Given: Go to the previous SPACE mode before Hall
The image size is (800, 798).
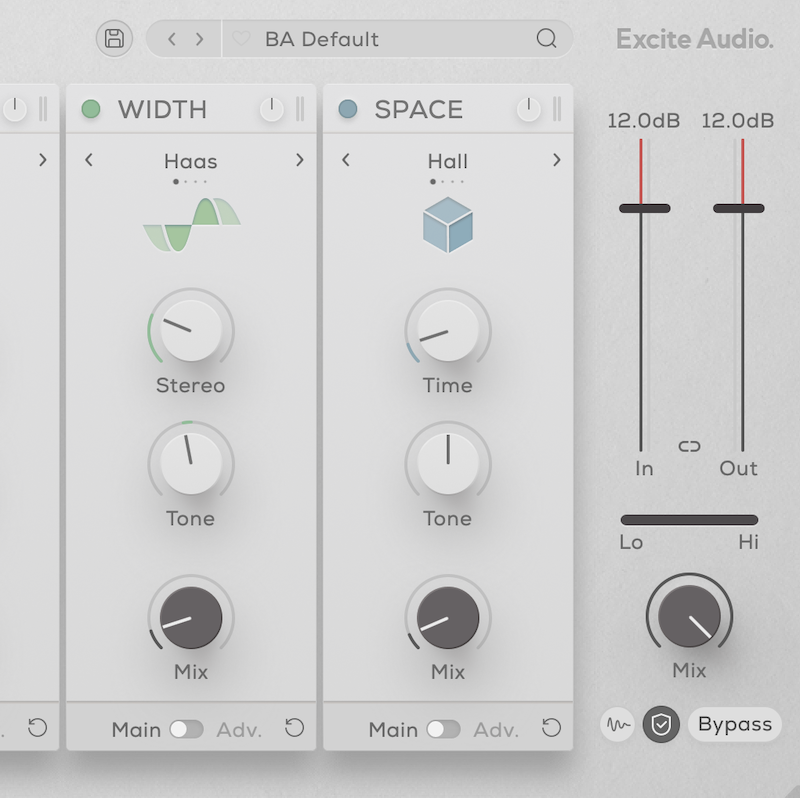Looking at the screenshot, I should click(x=346, y=160).
